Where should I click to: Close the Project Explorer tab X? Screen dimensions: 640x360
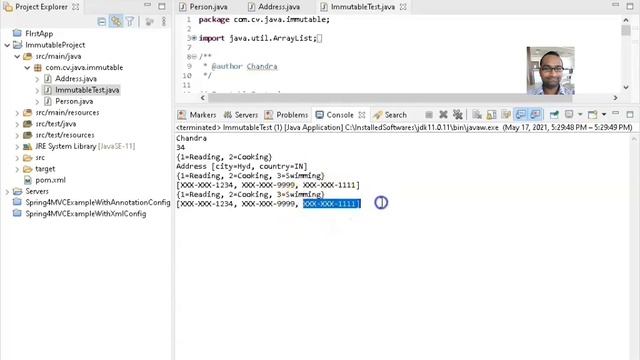pyautogui.click(x=76, y=7)
